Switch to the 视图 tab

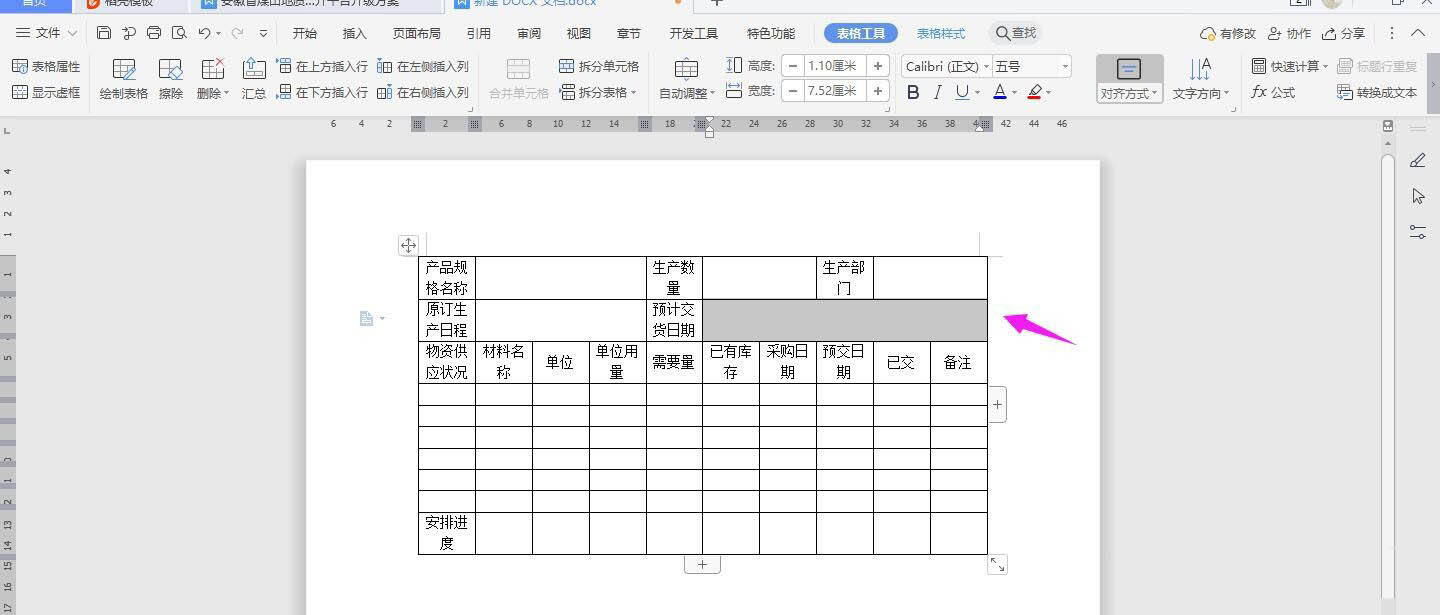click(x=579, y=33)
